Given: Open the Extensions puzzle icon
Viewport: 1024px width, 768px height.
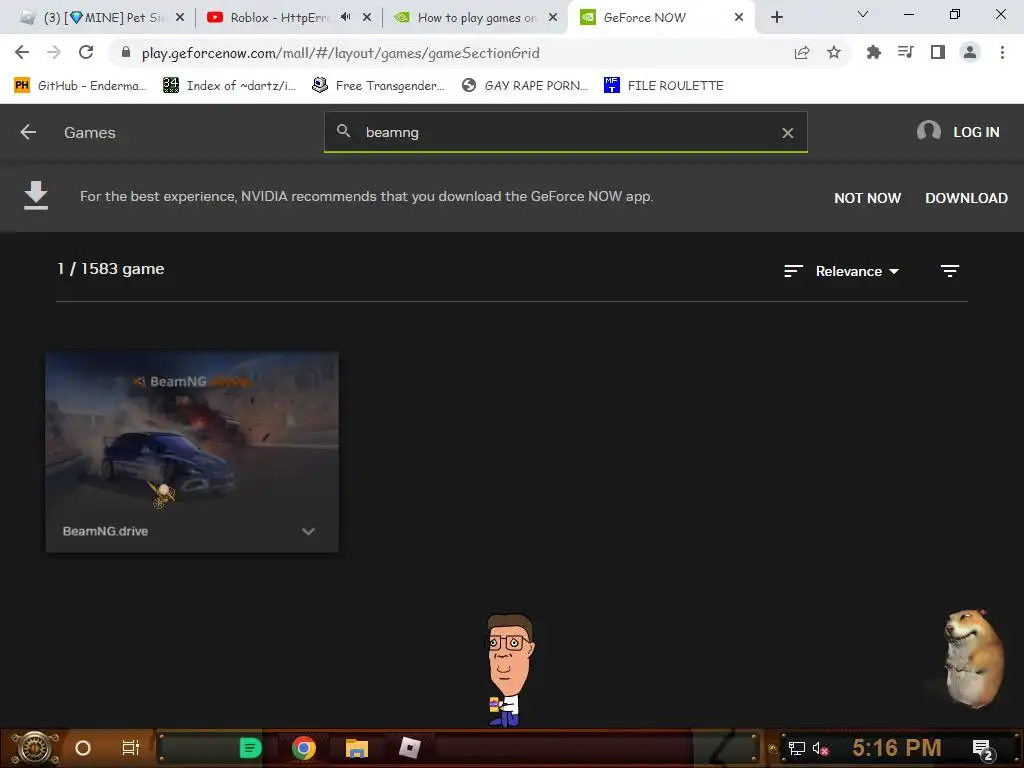Looking at the screenshot, I should pos(873,52).
